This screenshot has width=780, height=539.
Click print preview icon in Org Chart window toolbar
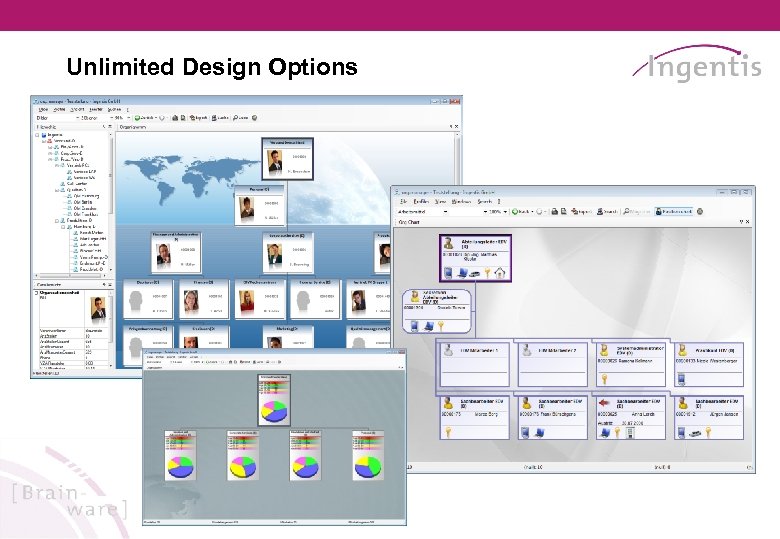(564, 211)
